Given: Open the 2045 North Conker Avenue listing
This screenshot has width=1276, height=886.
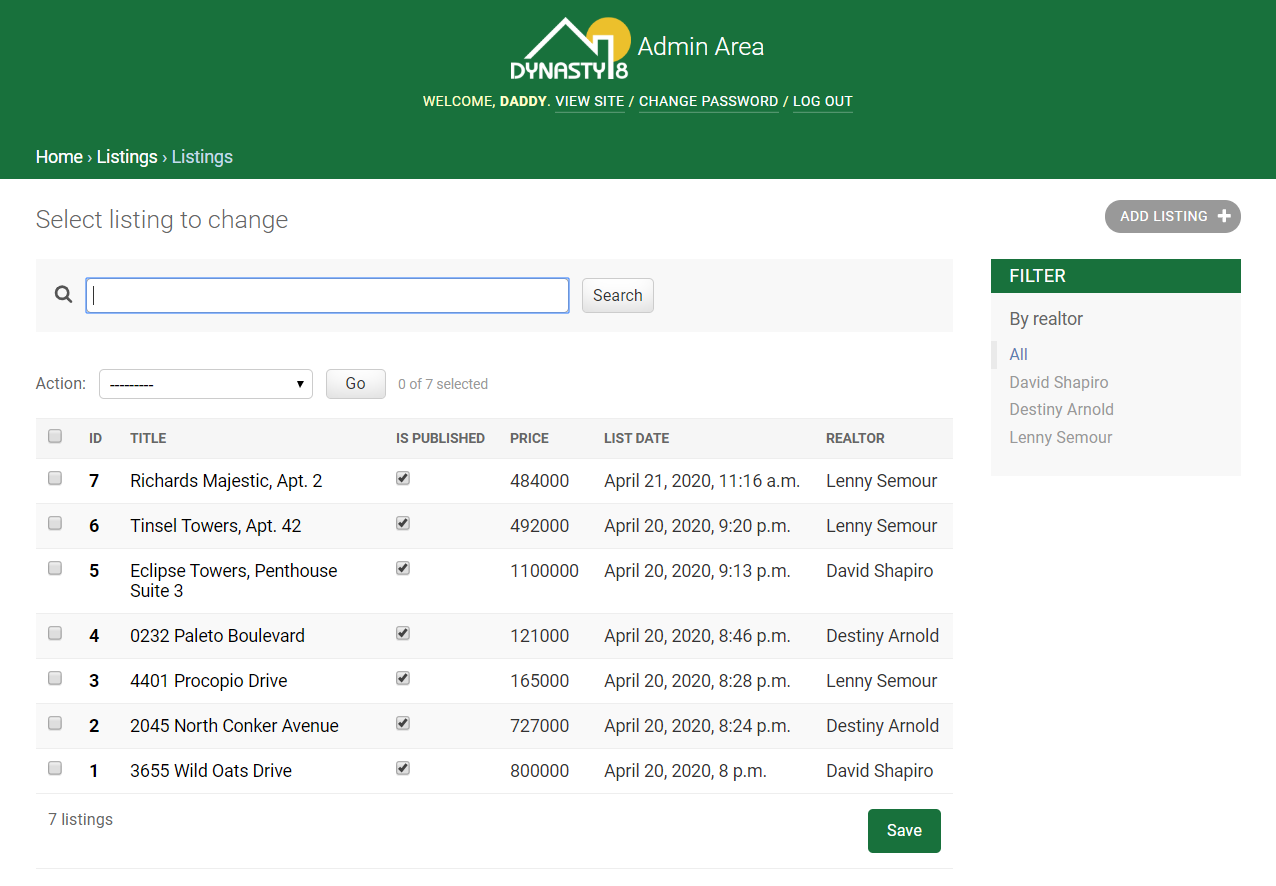Looking at the screenshot, I should click(x=234, y=725).
